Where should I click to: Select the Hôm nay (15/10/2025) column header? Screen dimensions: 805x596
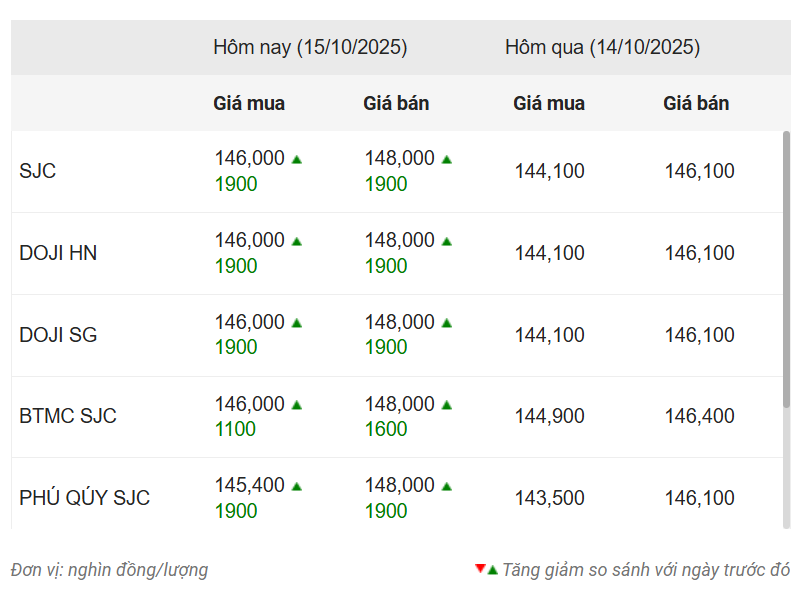[x=310, y=47]
